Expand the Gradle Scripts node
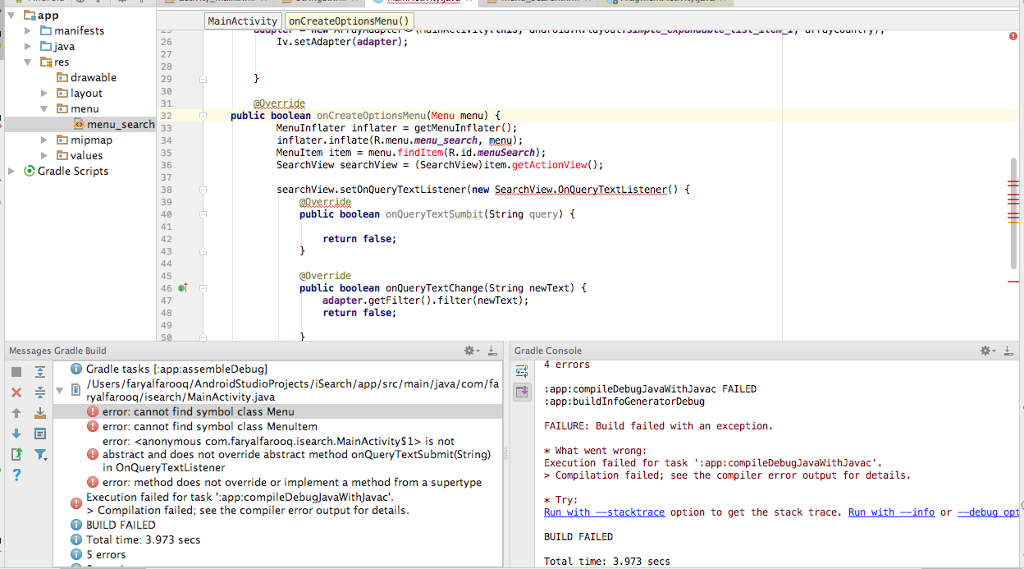 point(12,171)
